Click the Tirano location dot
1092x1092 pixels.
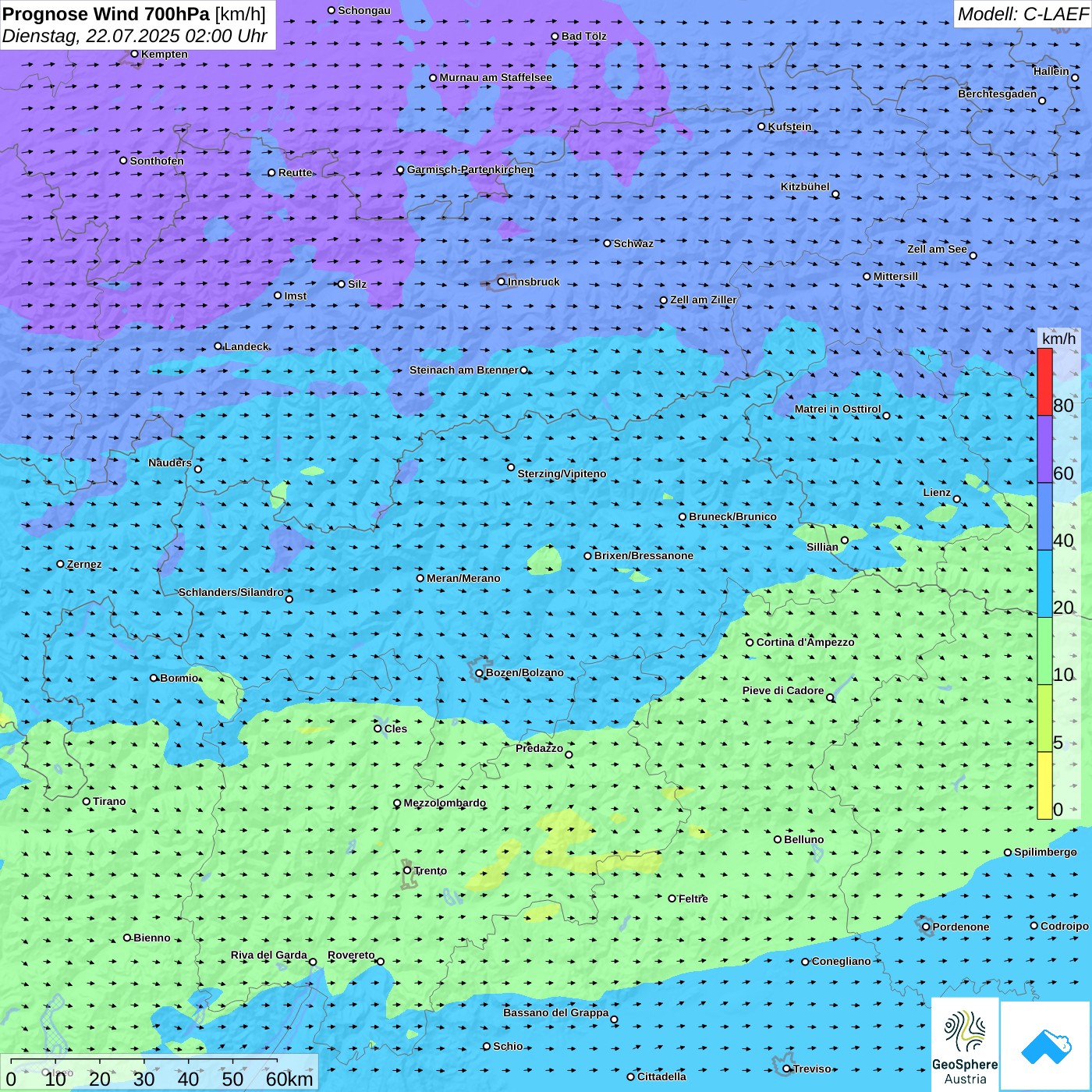tap(87, 801)
